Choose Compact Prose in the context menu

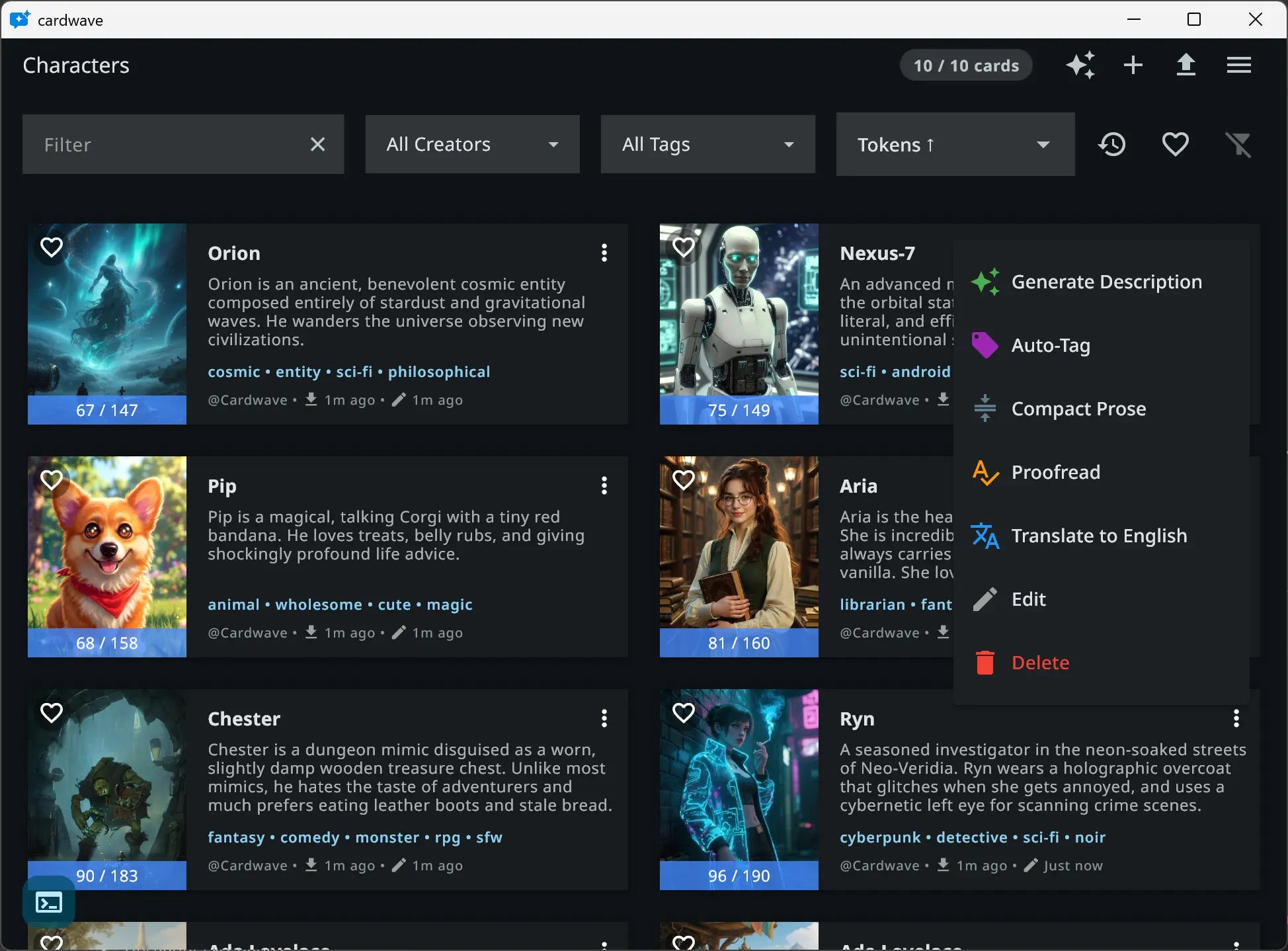click(x=1078, y=408)
